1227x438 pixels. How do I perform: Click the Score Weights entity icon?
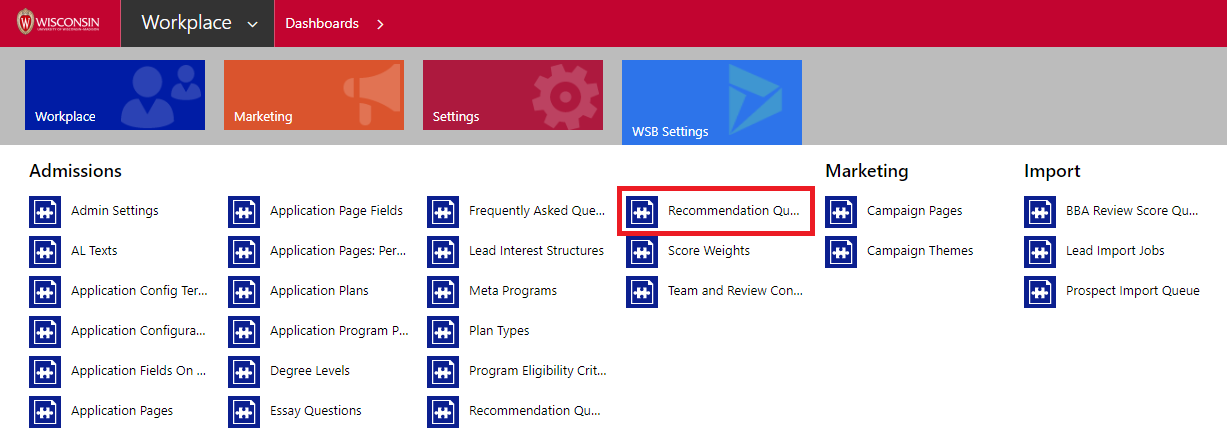pyautogui.click(x=642, y=252)
